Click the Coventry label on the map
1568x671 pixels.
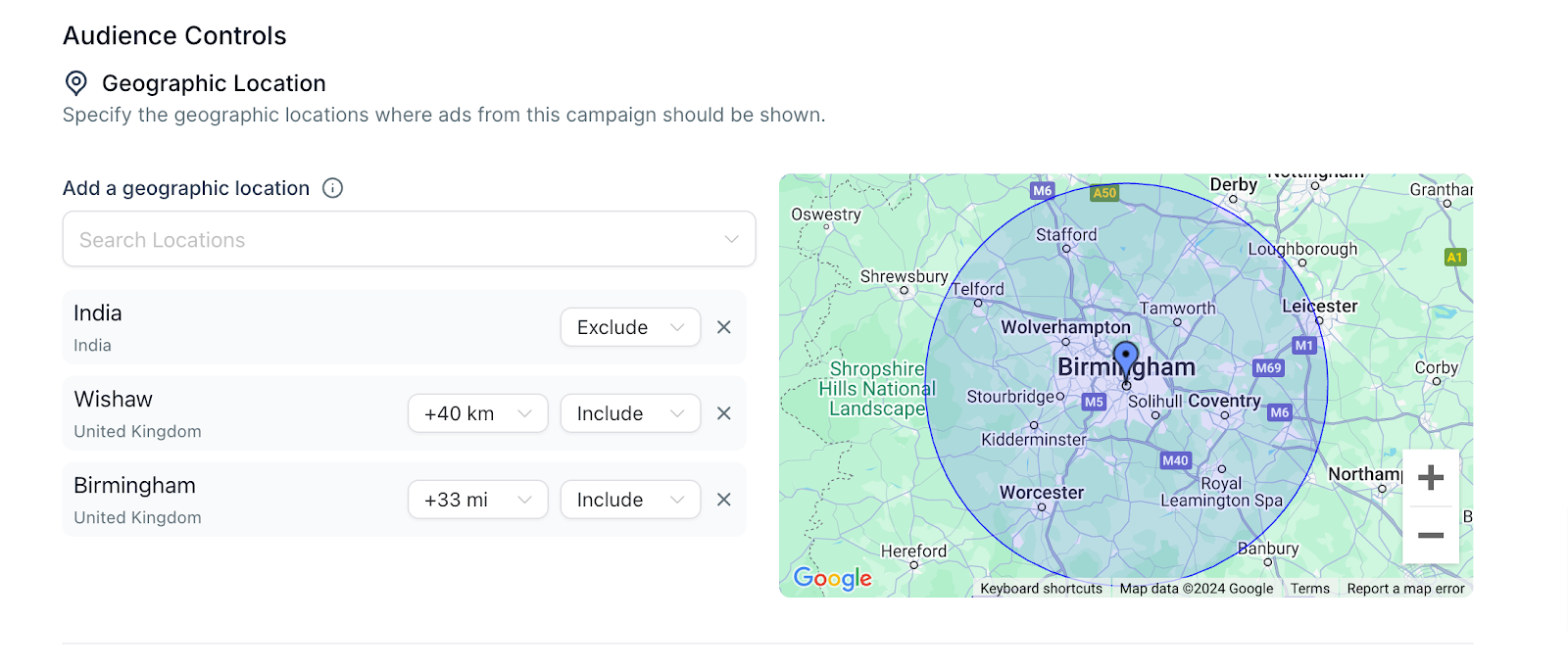[x=1224, y=401]
